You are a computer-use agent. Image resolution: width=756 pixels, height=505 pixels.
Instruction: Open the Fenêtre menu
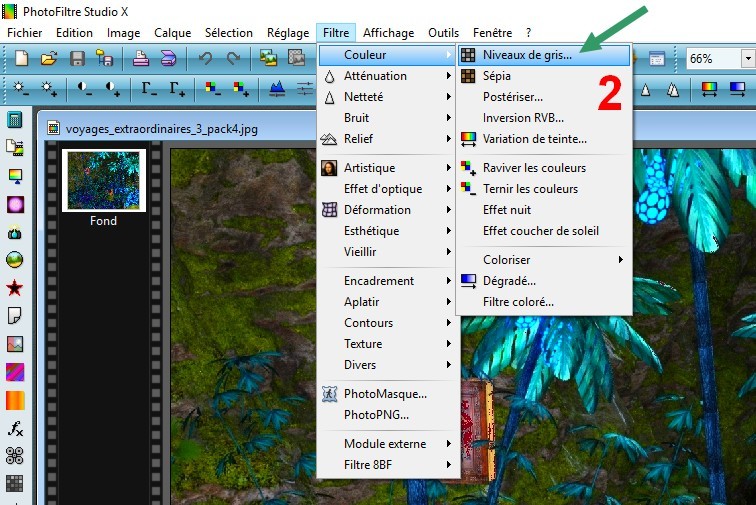492,33
